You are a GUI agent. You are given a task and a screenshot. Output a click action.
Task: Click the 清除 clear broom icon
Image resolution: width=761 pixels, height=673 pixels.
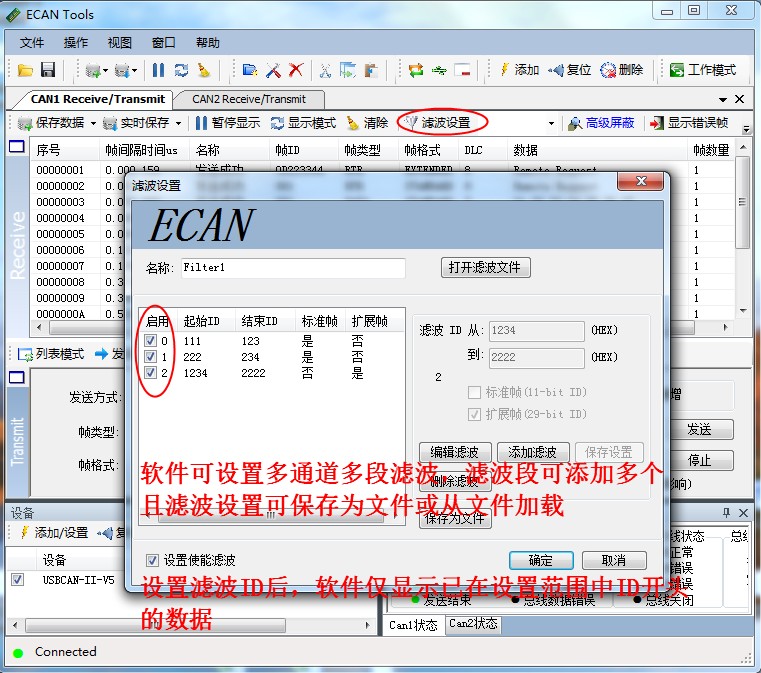coord(353,123)
